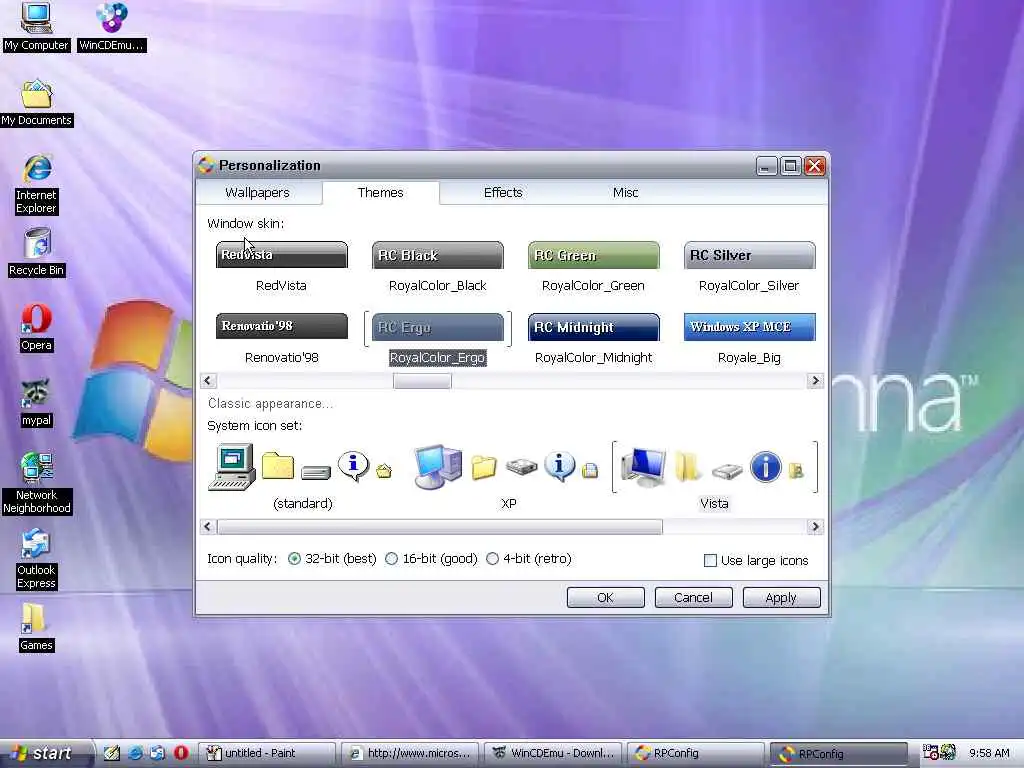The height and width of the screenshot is (768, 1024).
Task: Open My Computer desktop icon
Action: 36,26
